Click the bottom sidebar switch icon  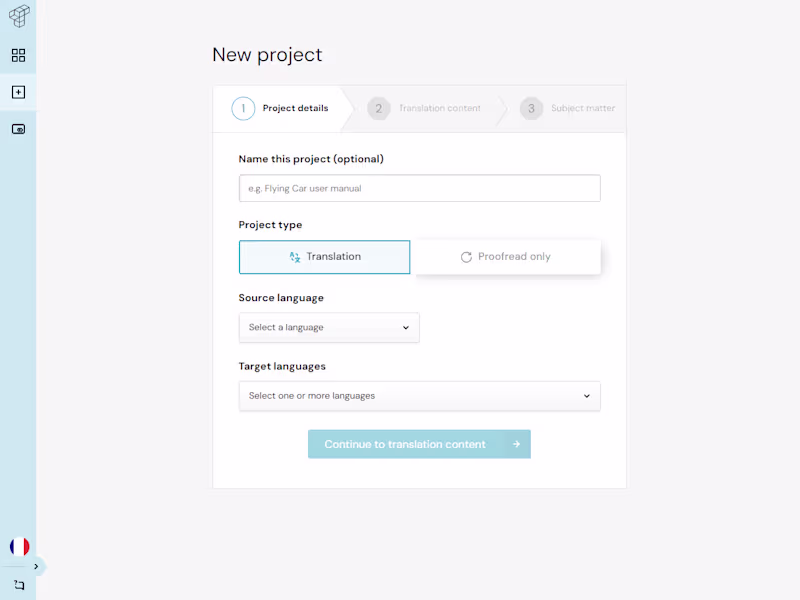pyautogui.click(x=18, y=585)
